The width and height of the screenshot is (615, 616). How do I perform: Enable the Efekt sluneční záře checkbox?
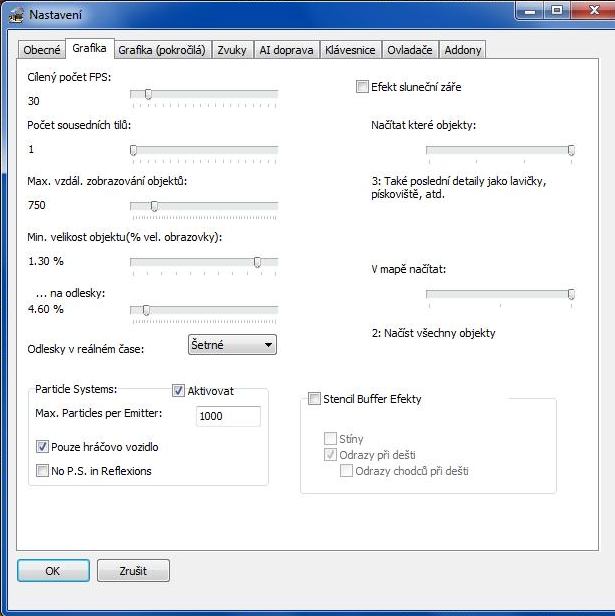(x=362, y=87)
